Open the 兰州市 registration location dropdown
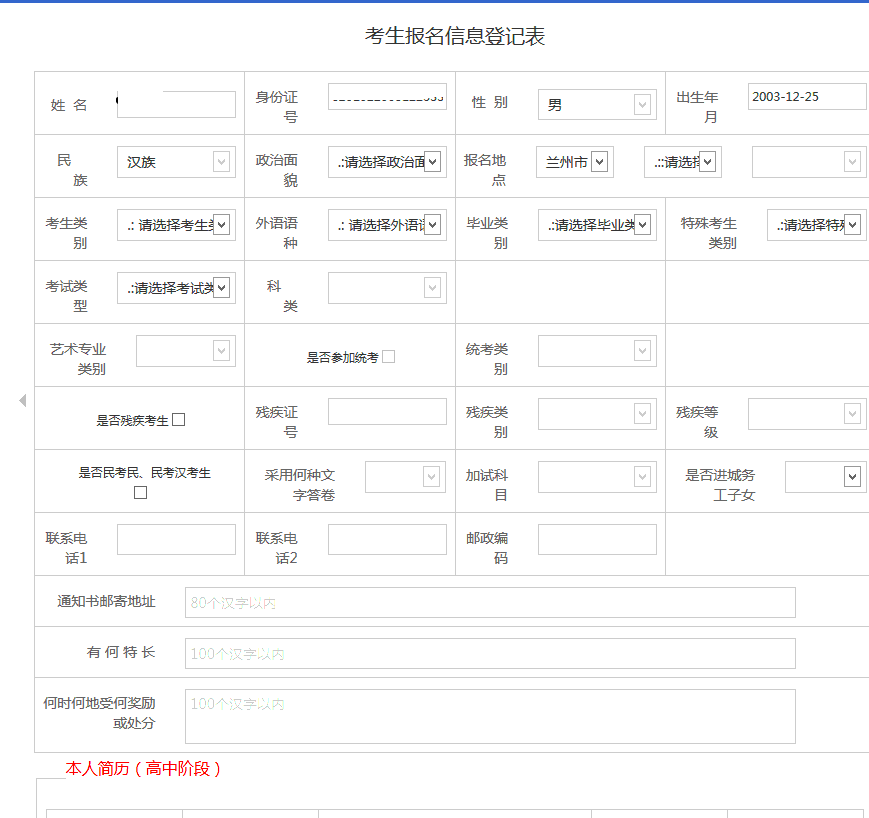This screenshot has width=869, height=818. point(574,161)
